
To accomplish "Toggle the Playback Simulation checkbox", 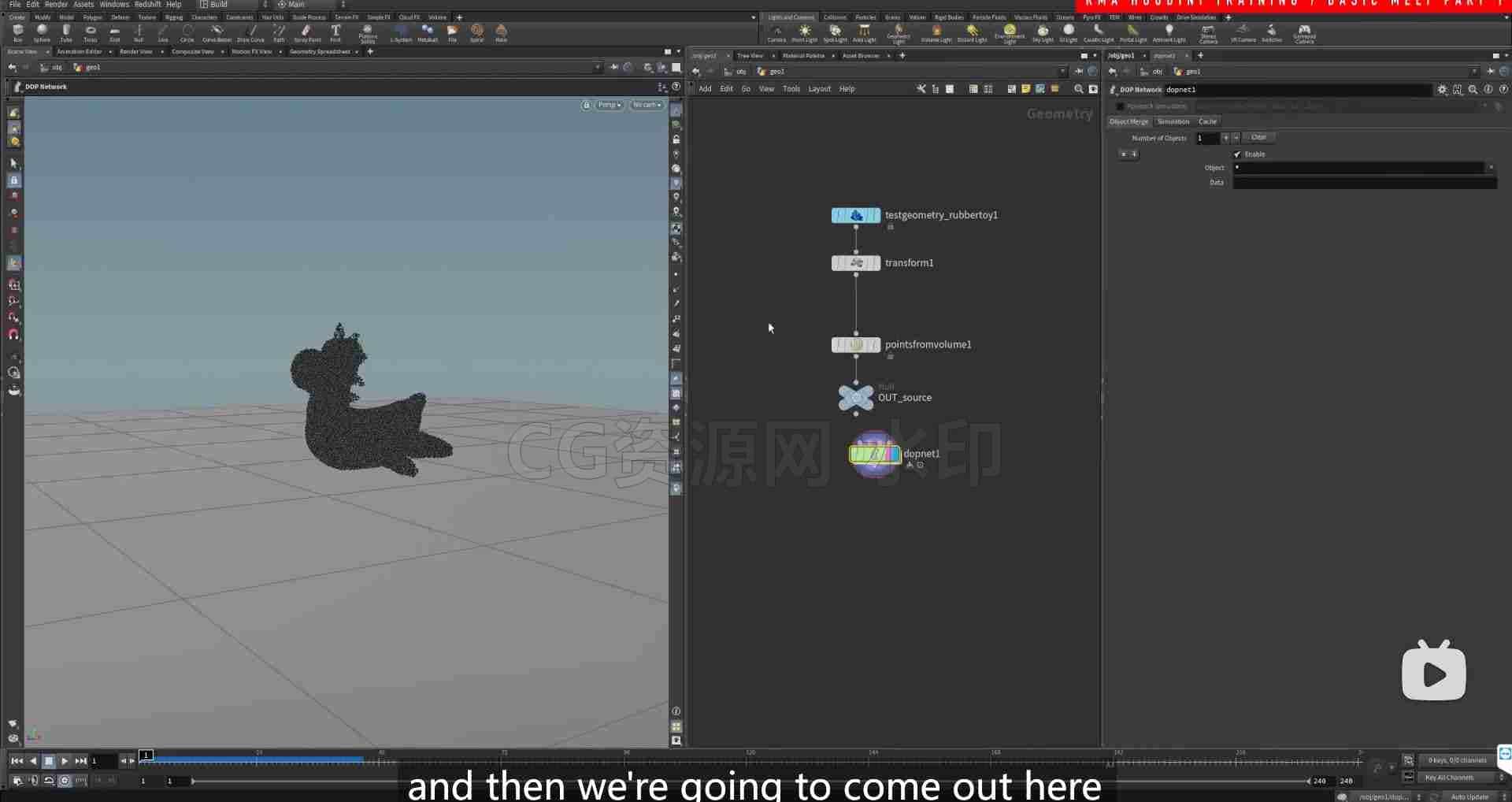I will click(1120, 106).
